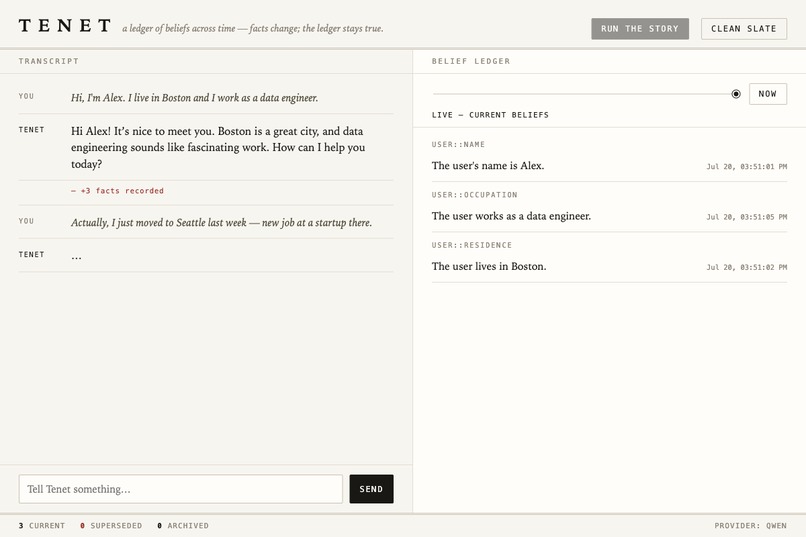Click the USER::NAME category label
The width and height of the screenshot is (806, 537).
[x=459, y=144]
